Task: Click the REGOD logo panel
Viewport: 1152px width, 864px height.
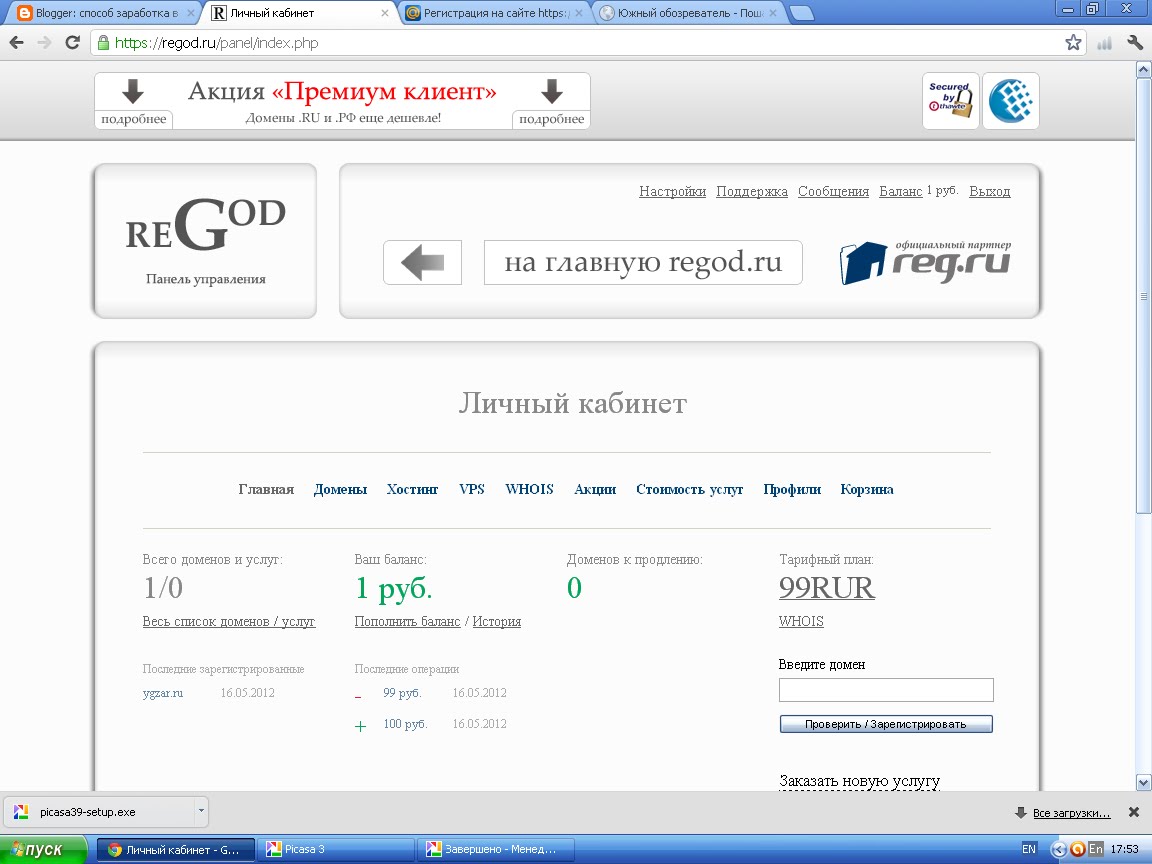Action: [205, 241]
